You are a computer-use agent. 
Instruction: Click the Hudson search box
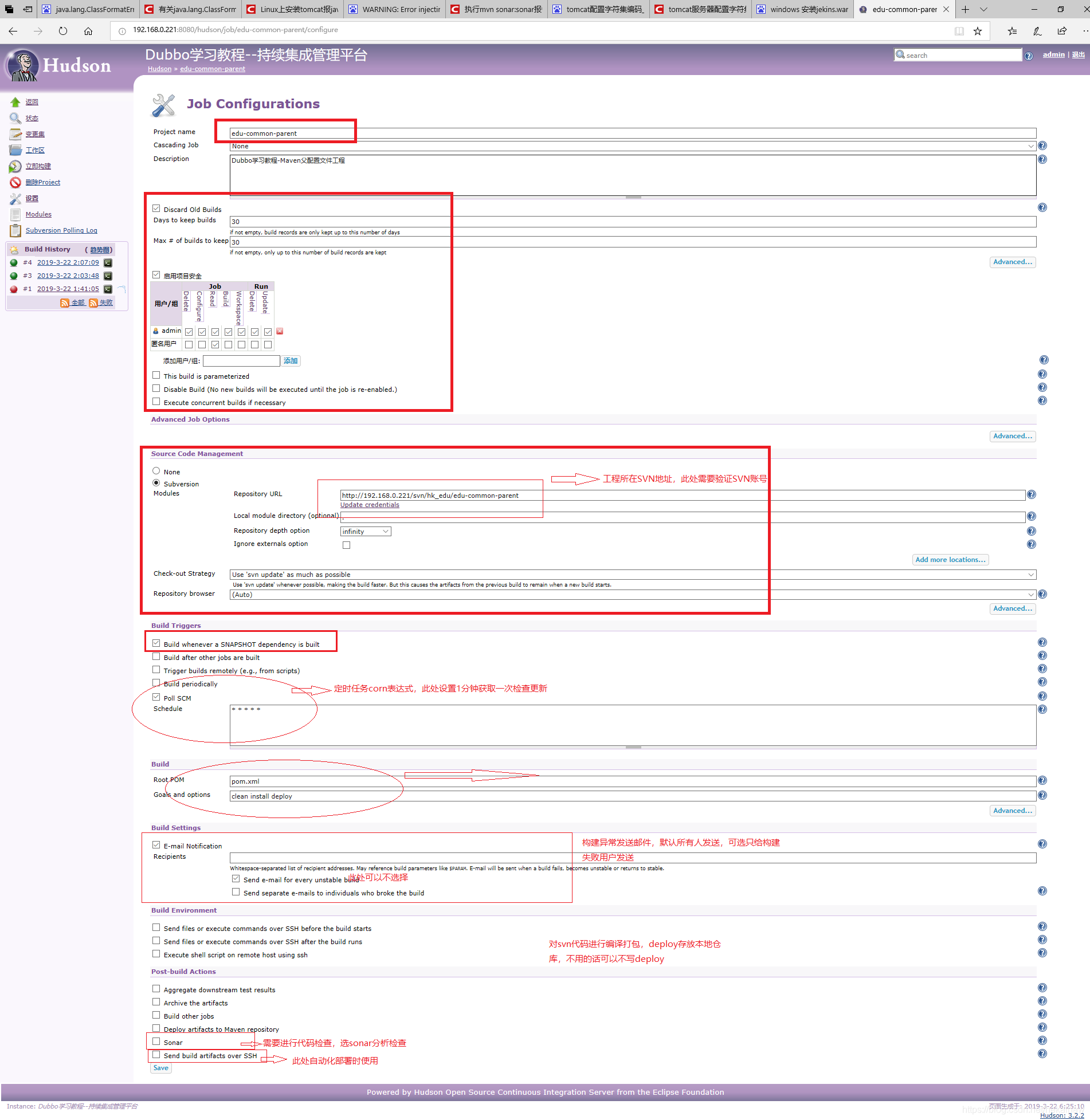958,55
